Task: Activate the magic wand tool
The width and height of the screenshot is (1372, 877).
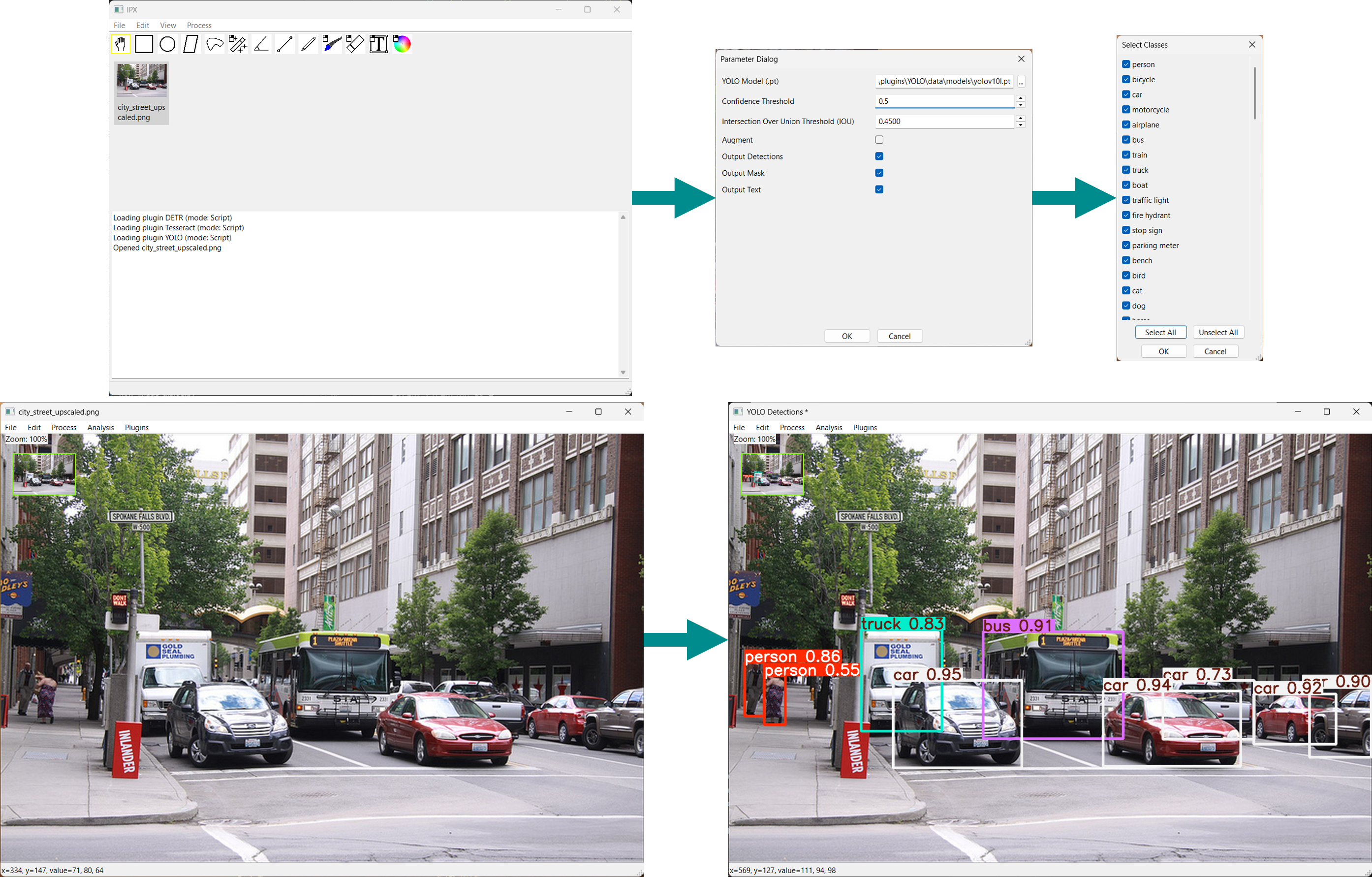Action: (238, 44)
